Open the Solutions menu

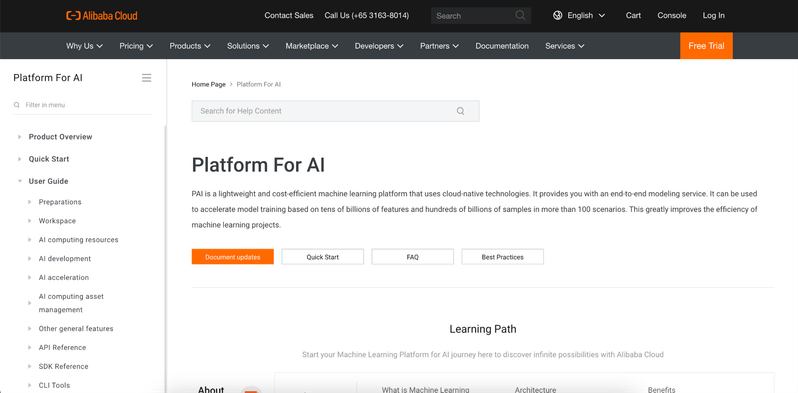248,46
